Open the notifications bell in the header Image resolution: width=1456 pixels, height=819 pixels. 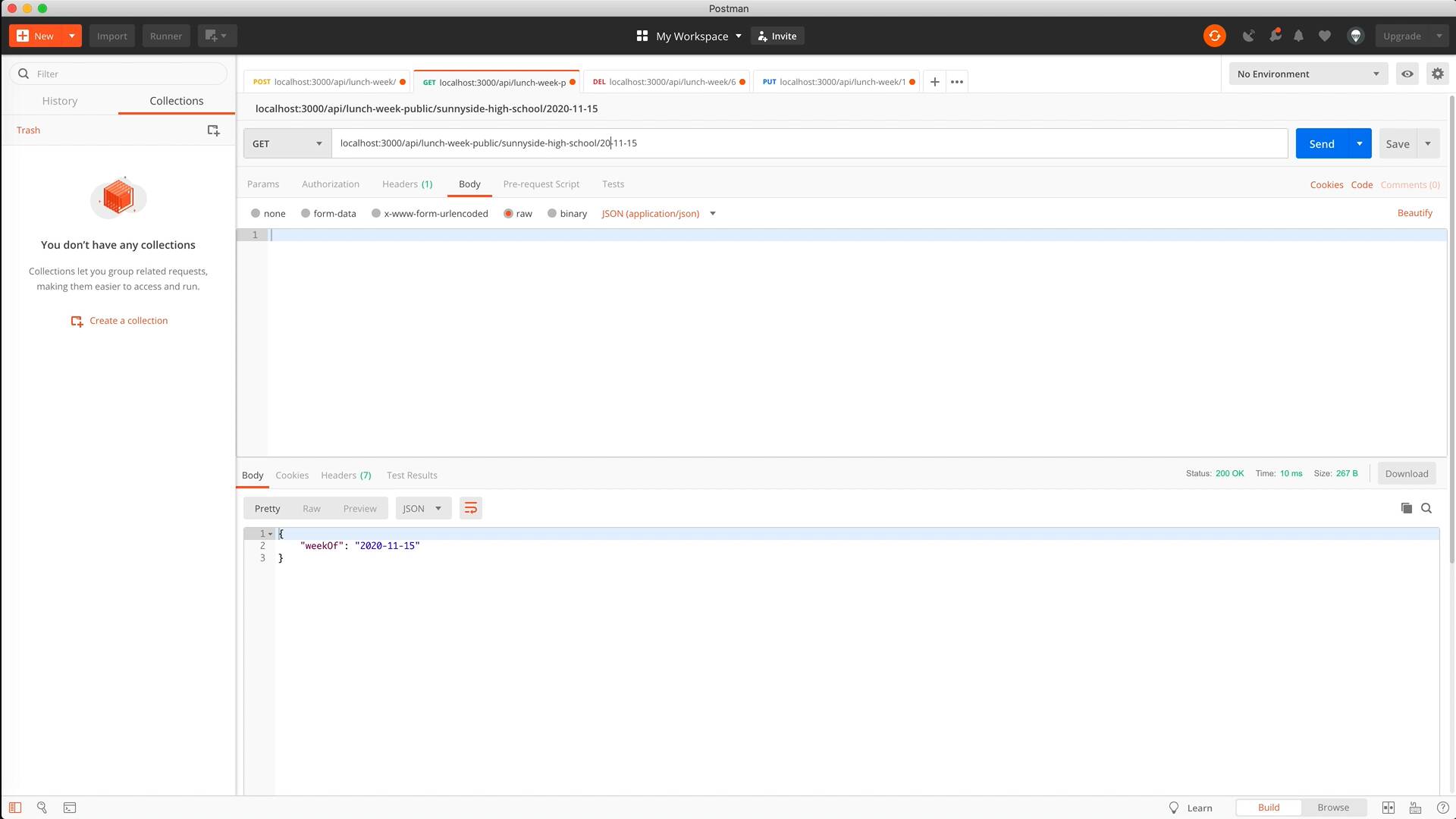(x=1299, y=36)
